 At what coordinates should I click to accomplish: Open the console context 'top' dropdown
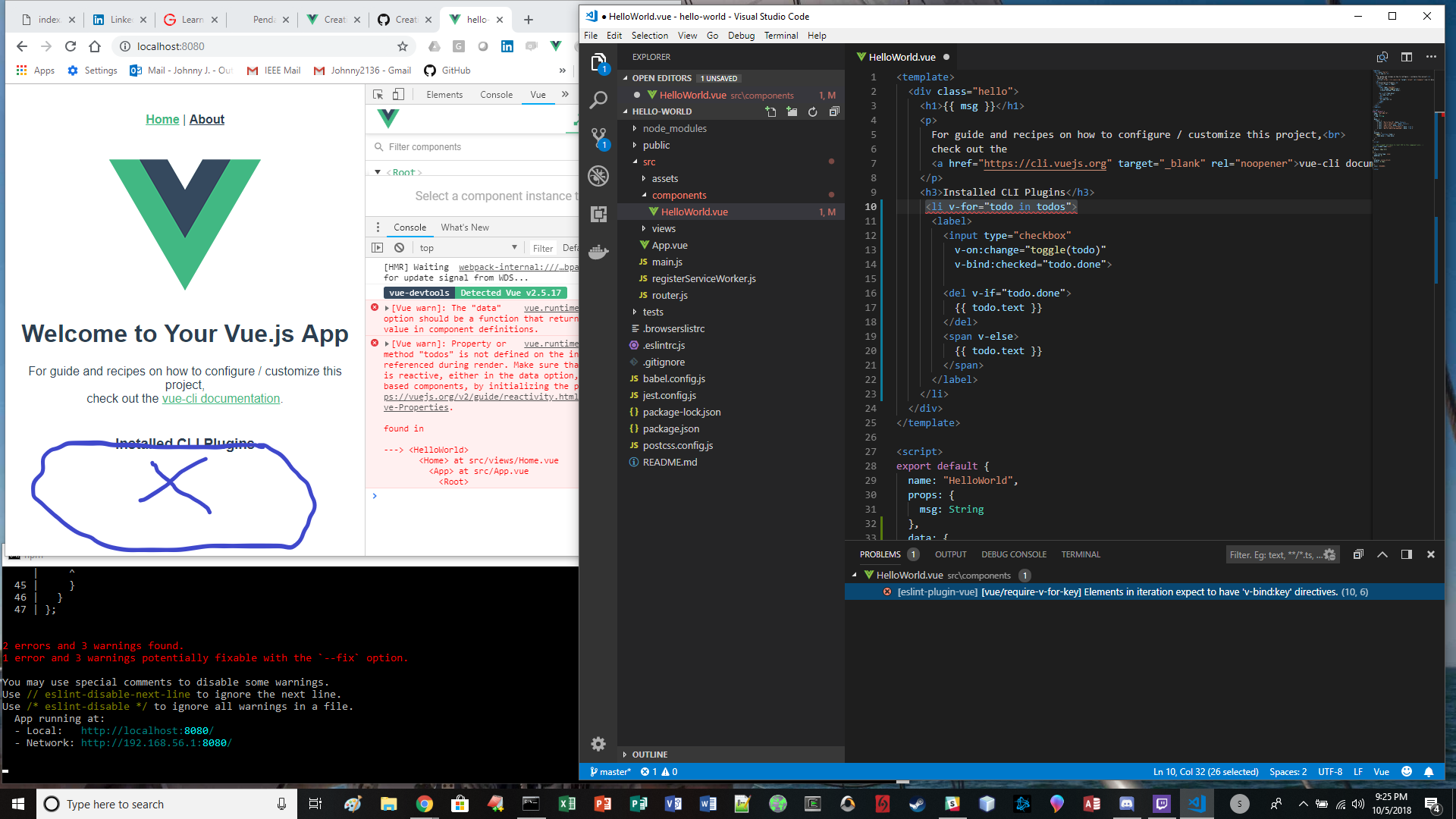click(x=467, y=248)
